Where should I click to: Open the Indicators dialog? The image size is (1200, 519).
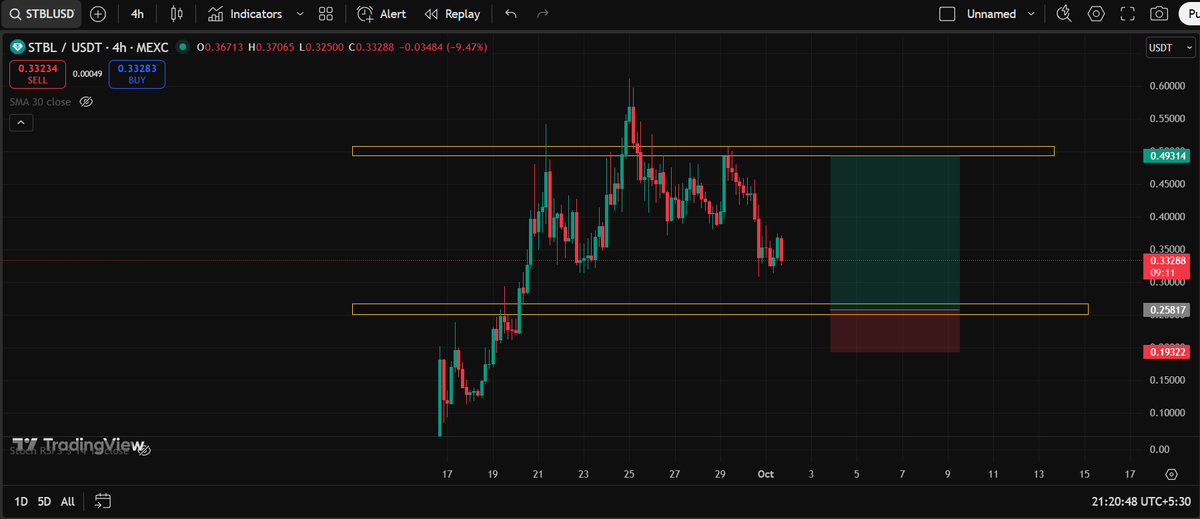coord(245,14)
